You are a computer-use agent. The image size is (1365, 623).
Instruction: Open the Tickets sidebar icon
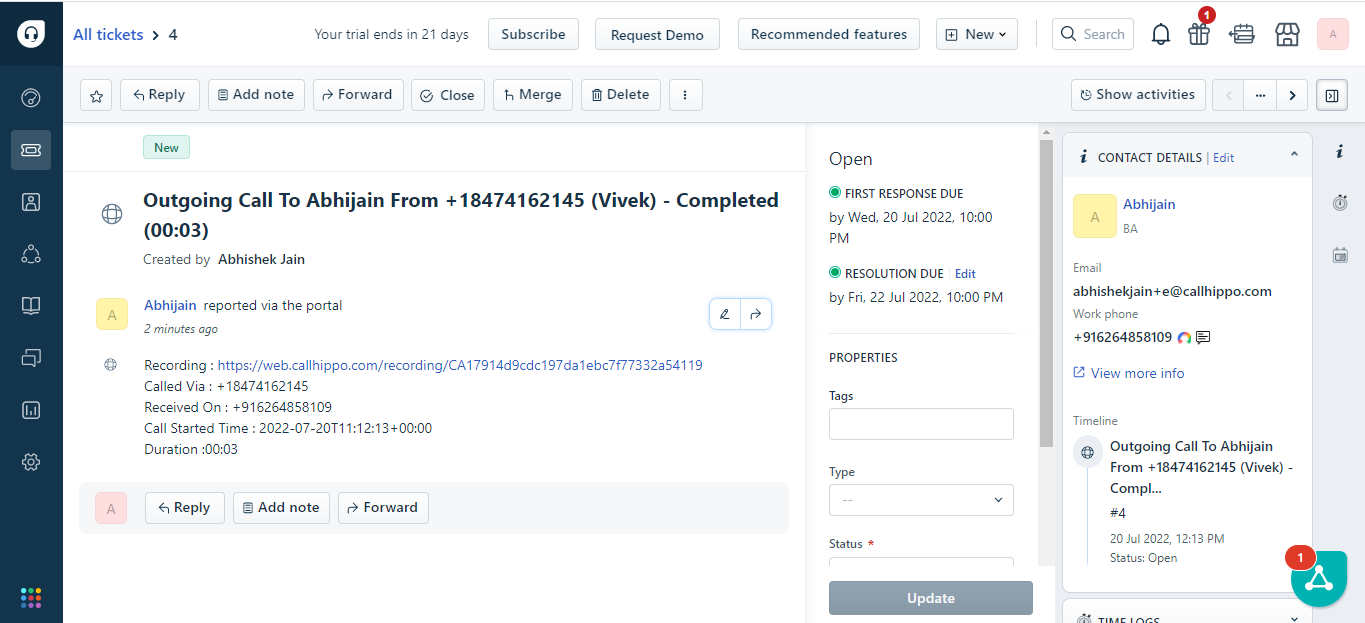click(x=31, y=150)
